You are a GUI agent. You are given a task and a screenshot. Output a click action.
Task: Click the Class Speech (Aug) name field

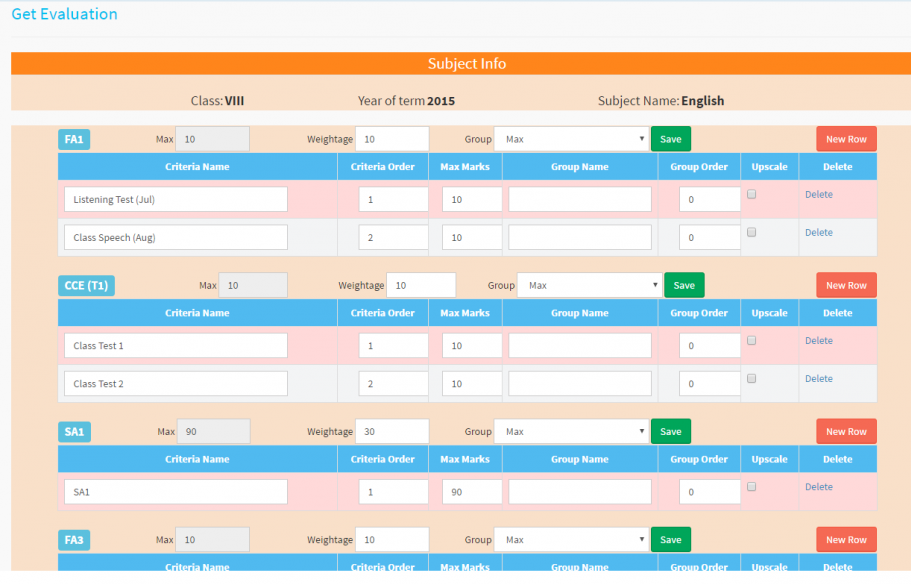tap(176, 238)
